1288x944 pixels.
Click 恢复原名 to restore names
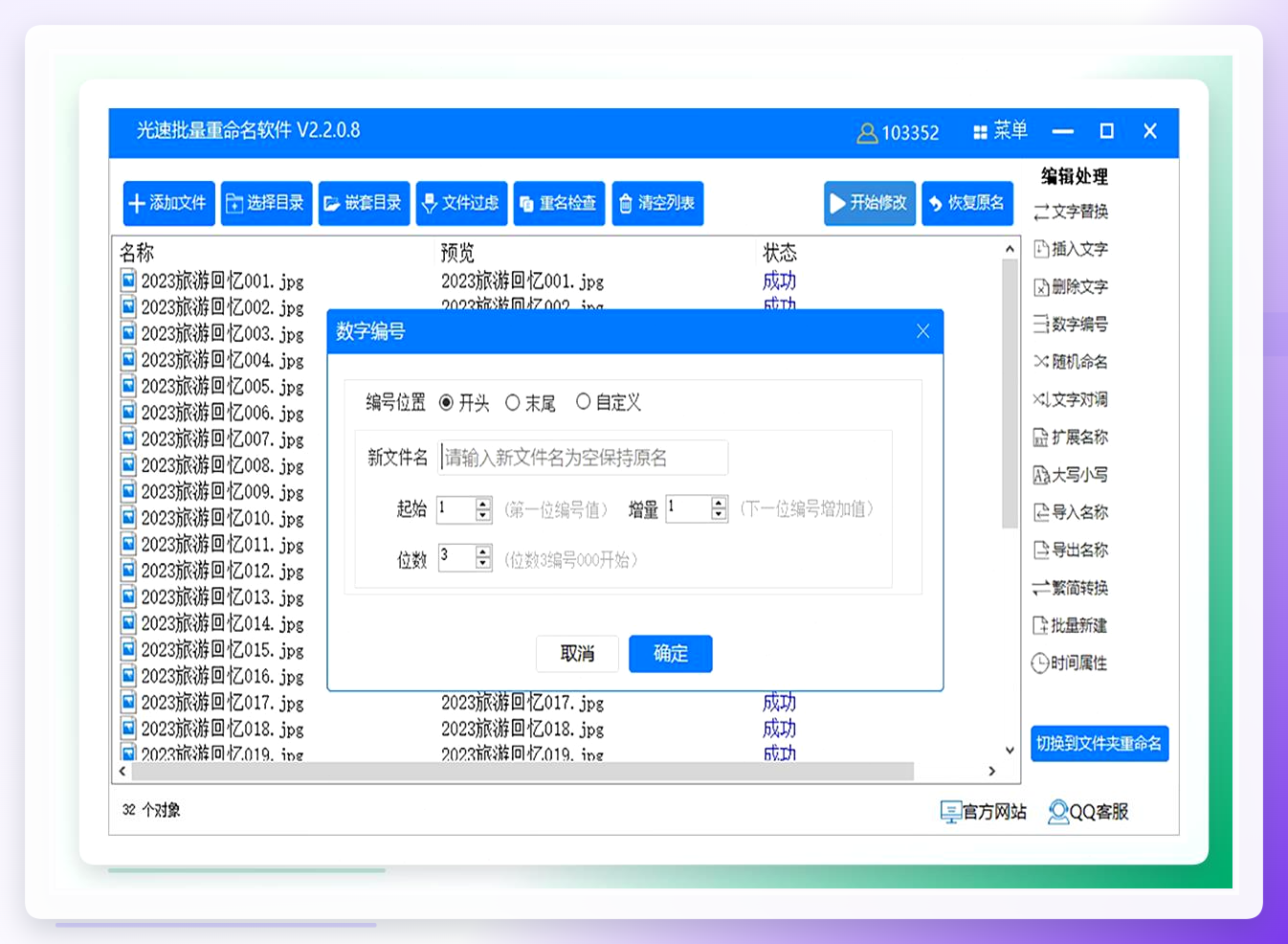click(x=967, y=203)
